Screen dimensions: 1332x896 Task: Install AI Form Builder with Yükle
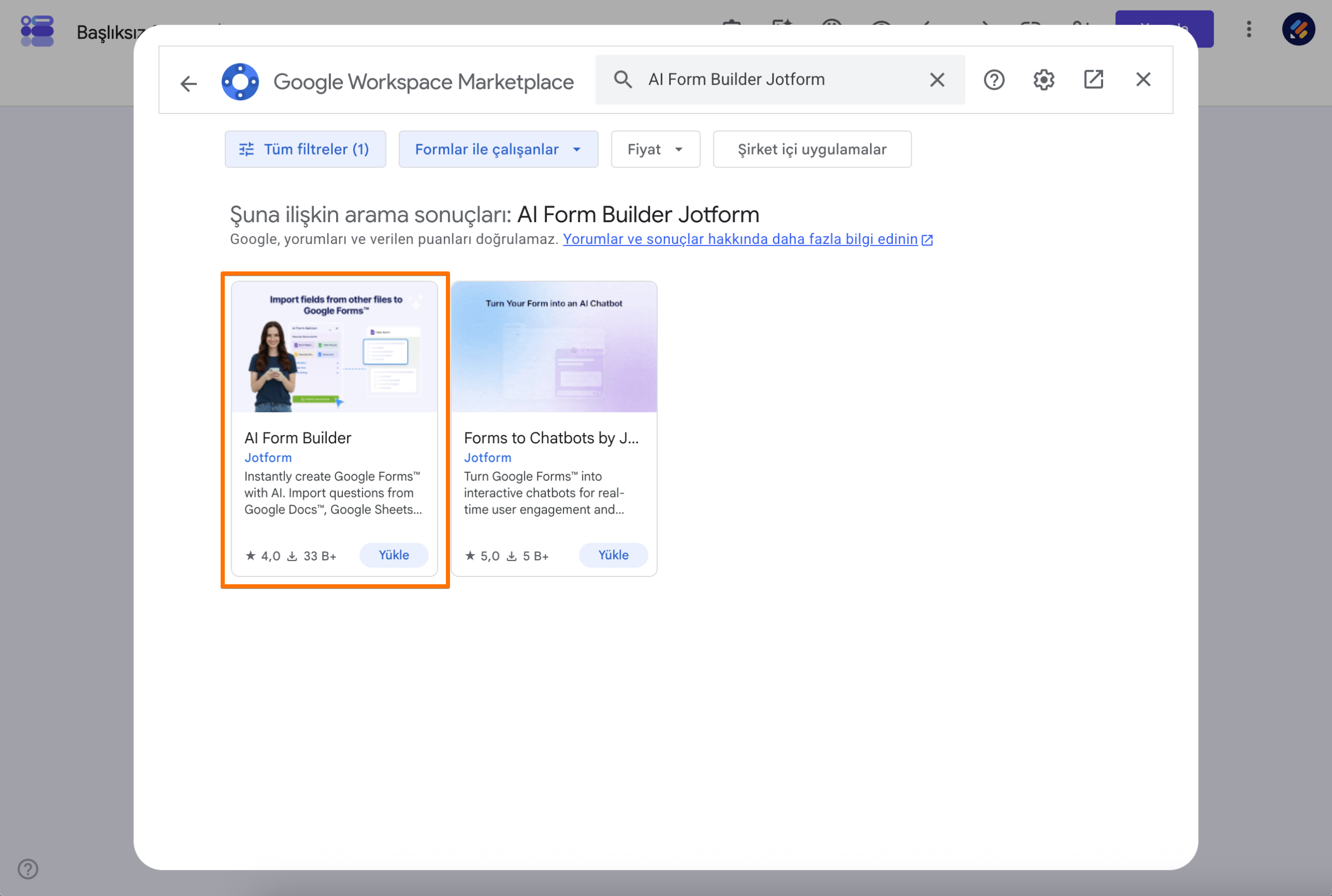(394, 555)
